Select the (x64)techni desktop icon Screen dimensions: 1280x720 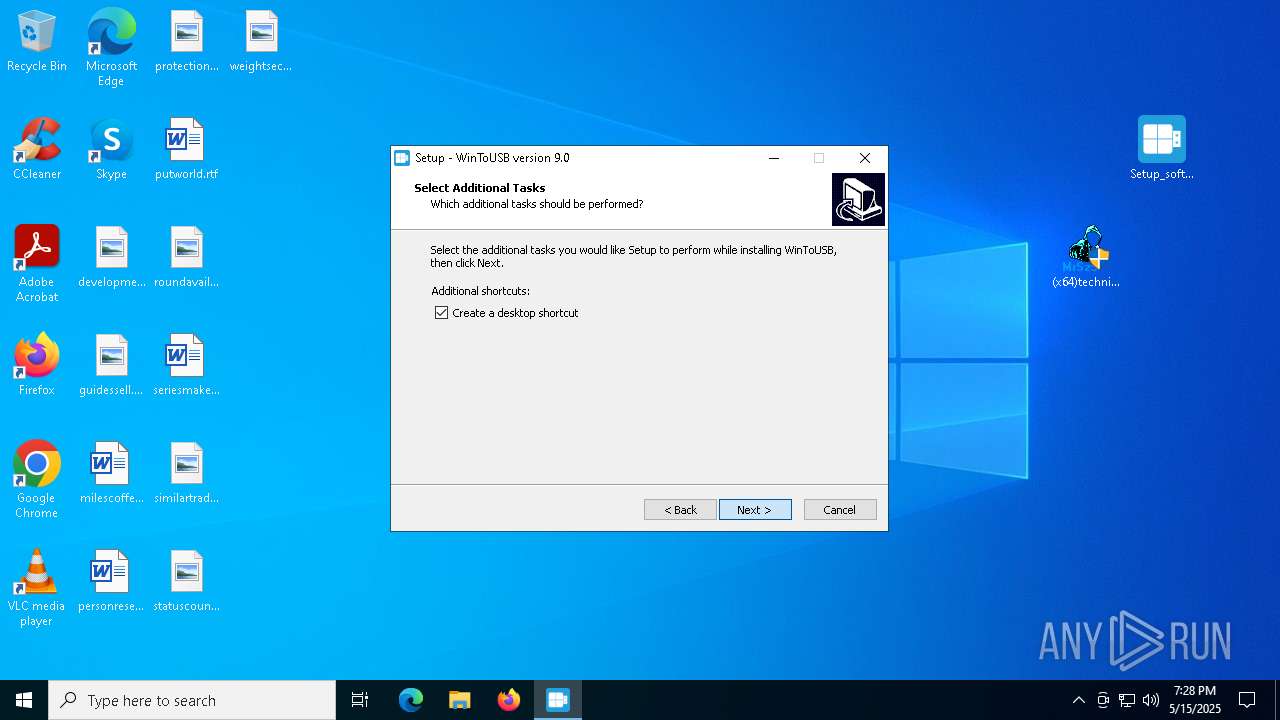(x=1086, y=257)
